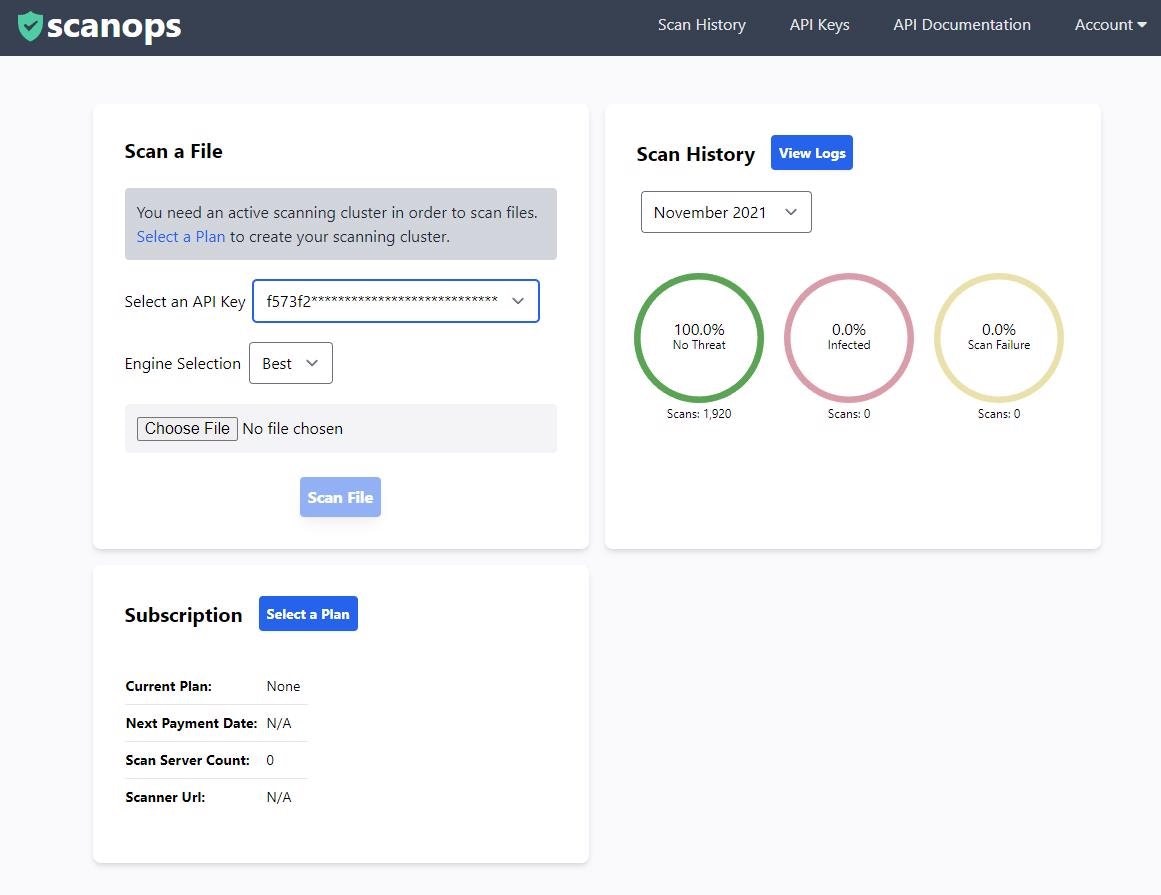Go to API Documentation

[961, 24]
